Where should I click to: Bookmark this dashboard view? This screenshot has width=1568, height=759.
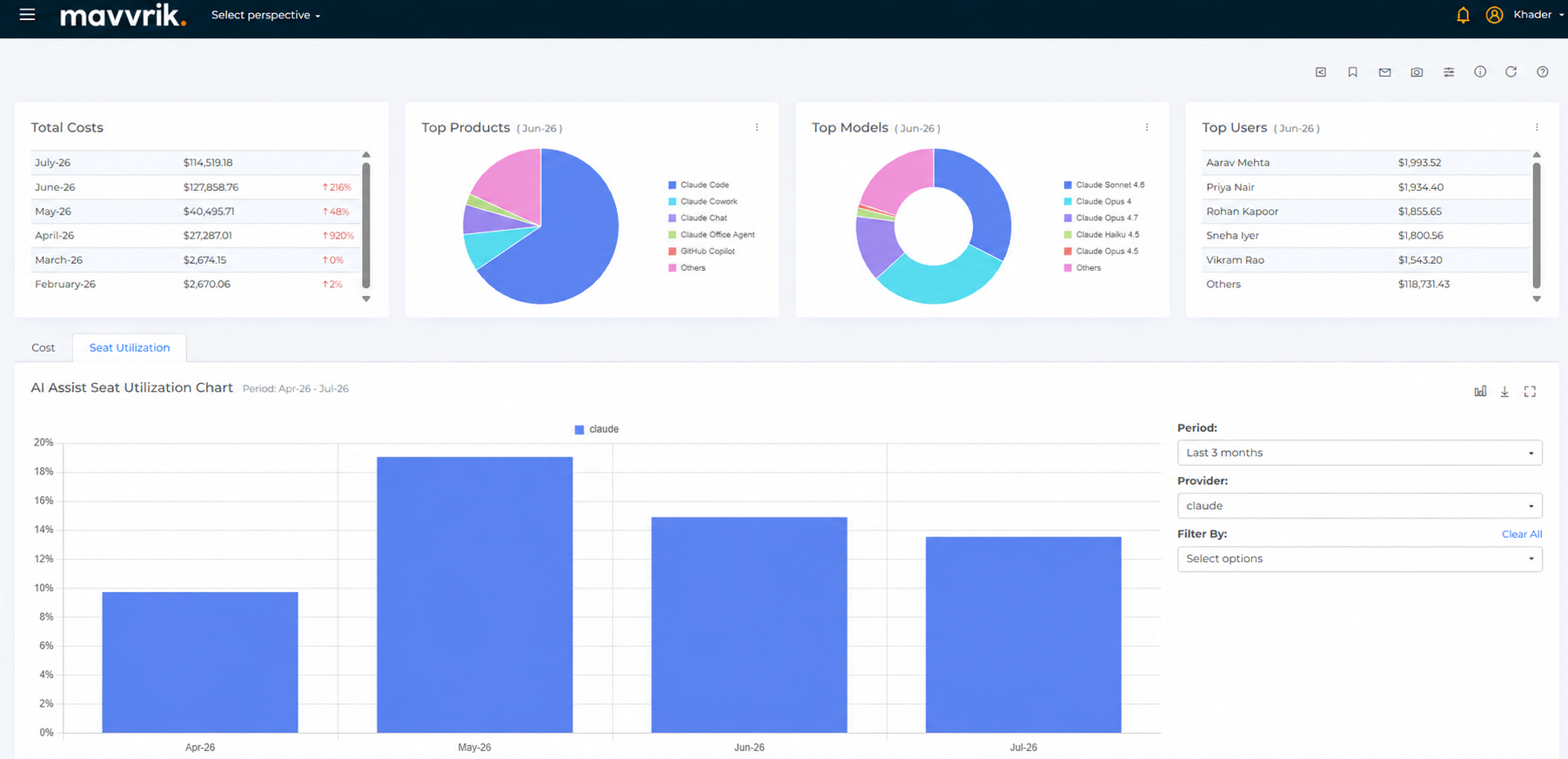(1352, 72)
